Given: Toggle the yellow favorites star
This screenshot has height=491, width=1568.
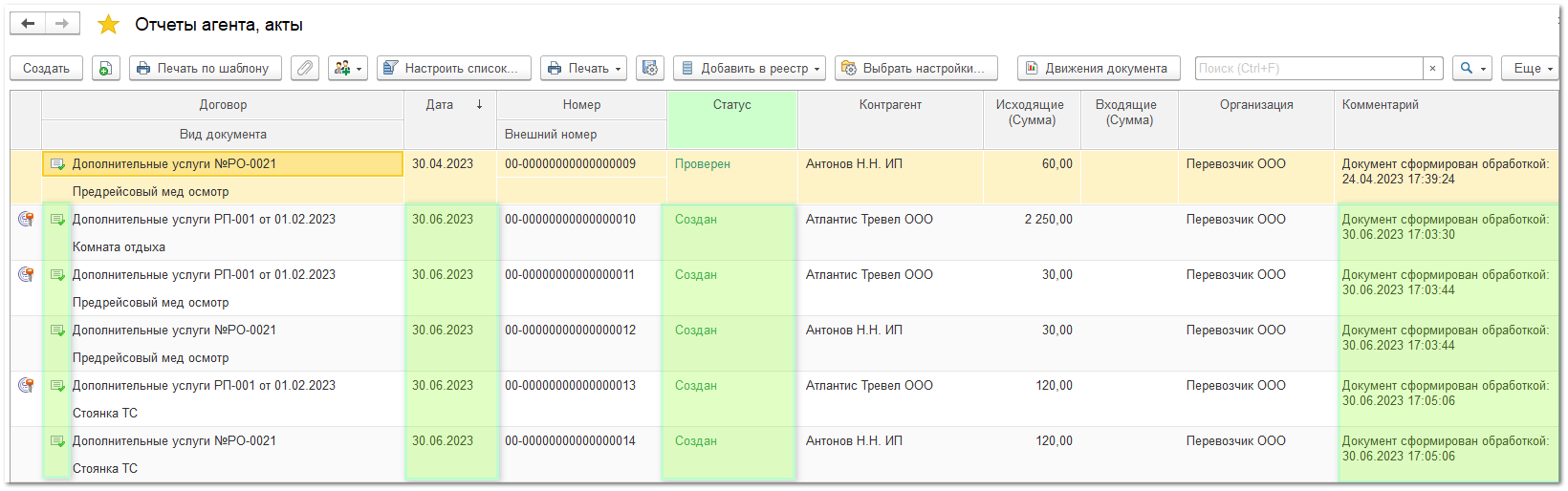Looking at the screenshot, I should pyautogui.click(x=109, y=25).
